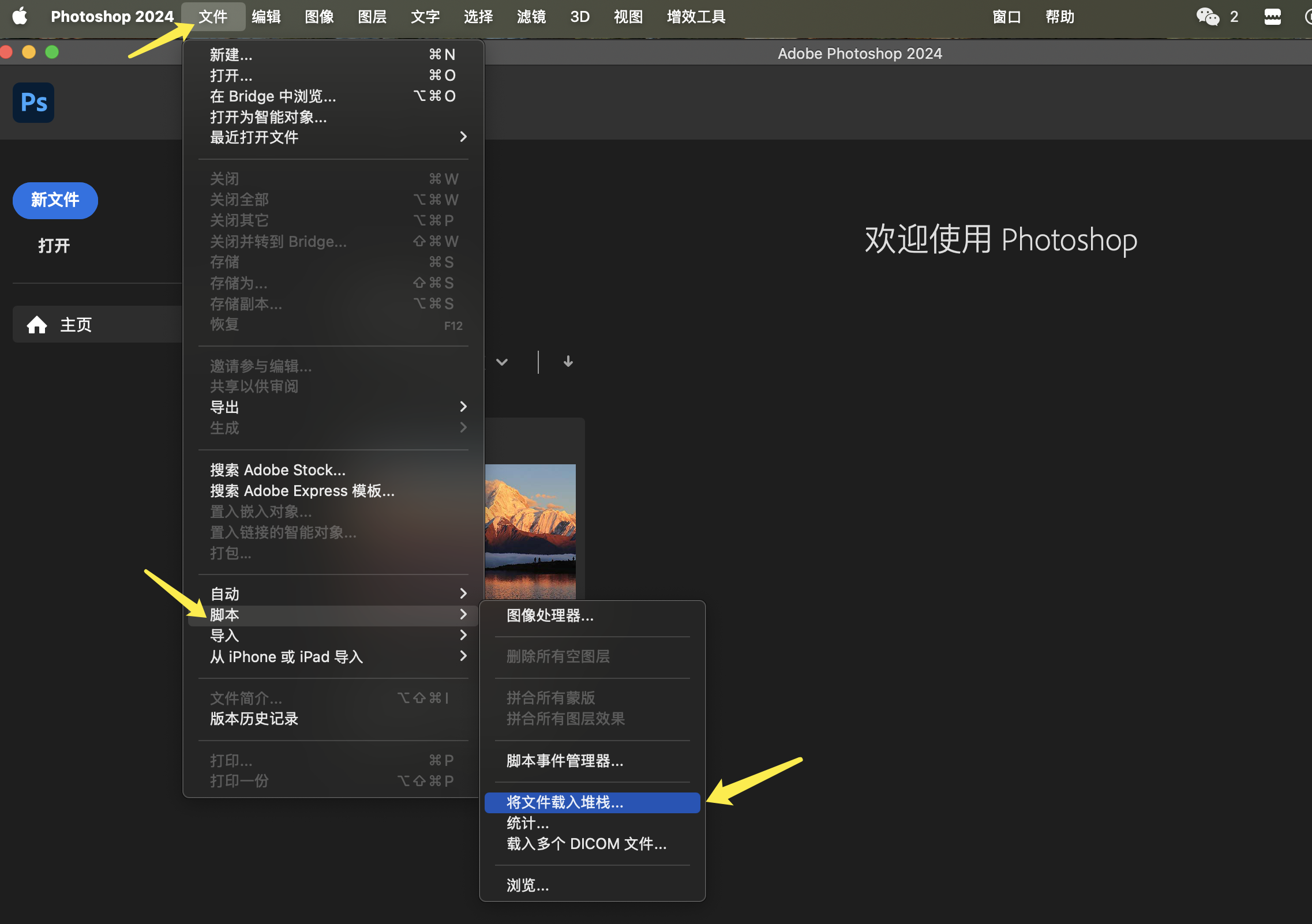The width and height of the screenshot is (1312, 924).
Task: Open the 选择 menu
Action: [x=479, y=16]
